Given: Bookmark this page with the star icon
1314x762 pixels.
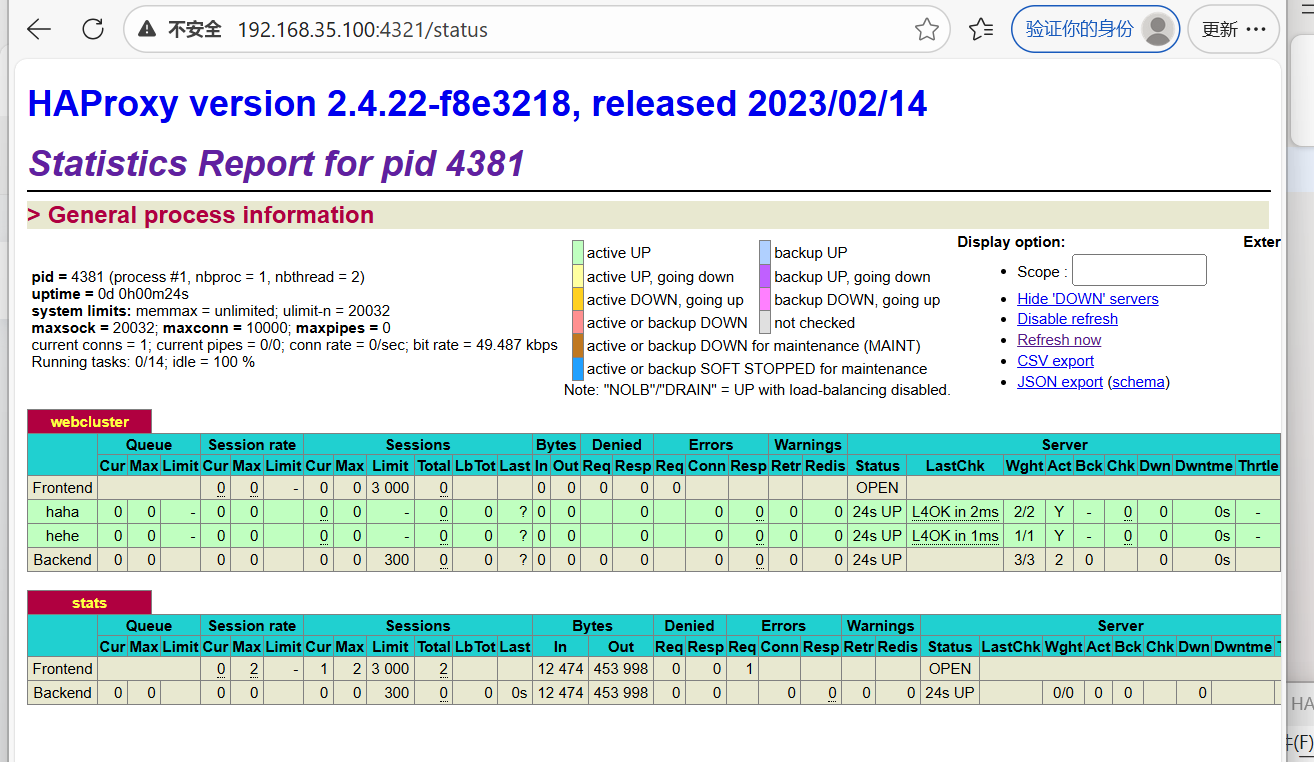Looking at the screenshot, I should click(926, 30).
